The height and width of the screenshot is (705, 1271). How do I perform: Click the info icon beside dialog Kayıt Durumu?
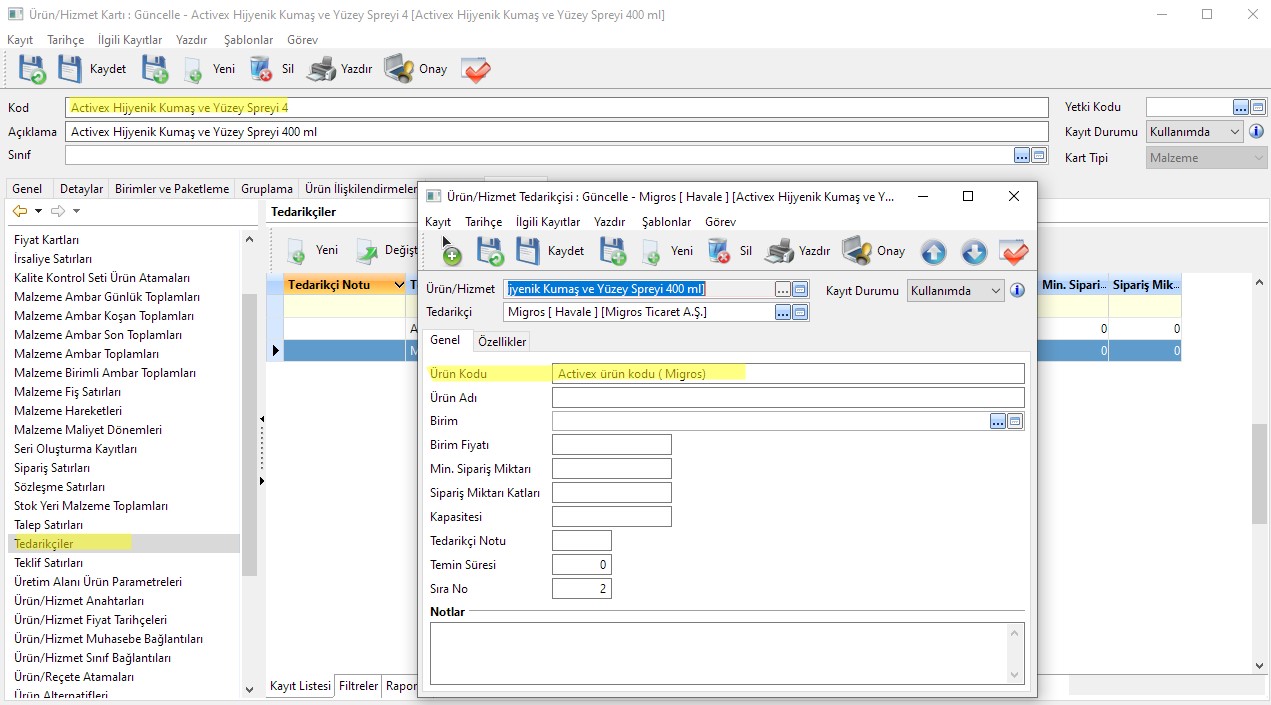click(x=1018, y=291)
